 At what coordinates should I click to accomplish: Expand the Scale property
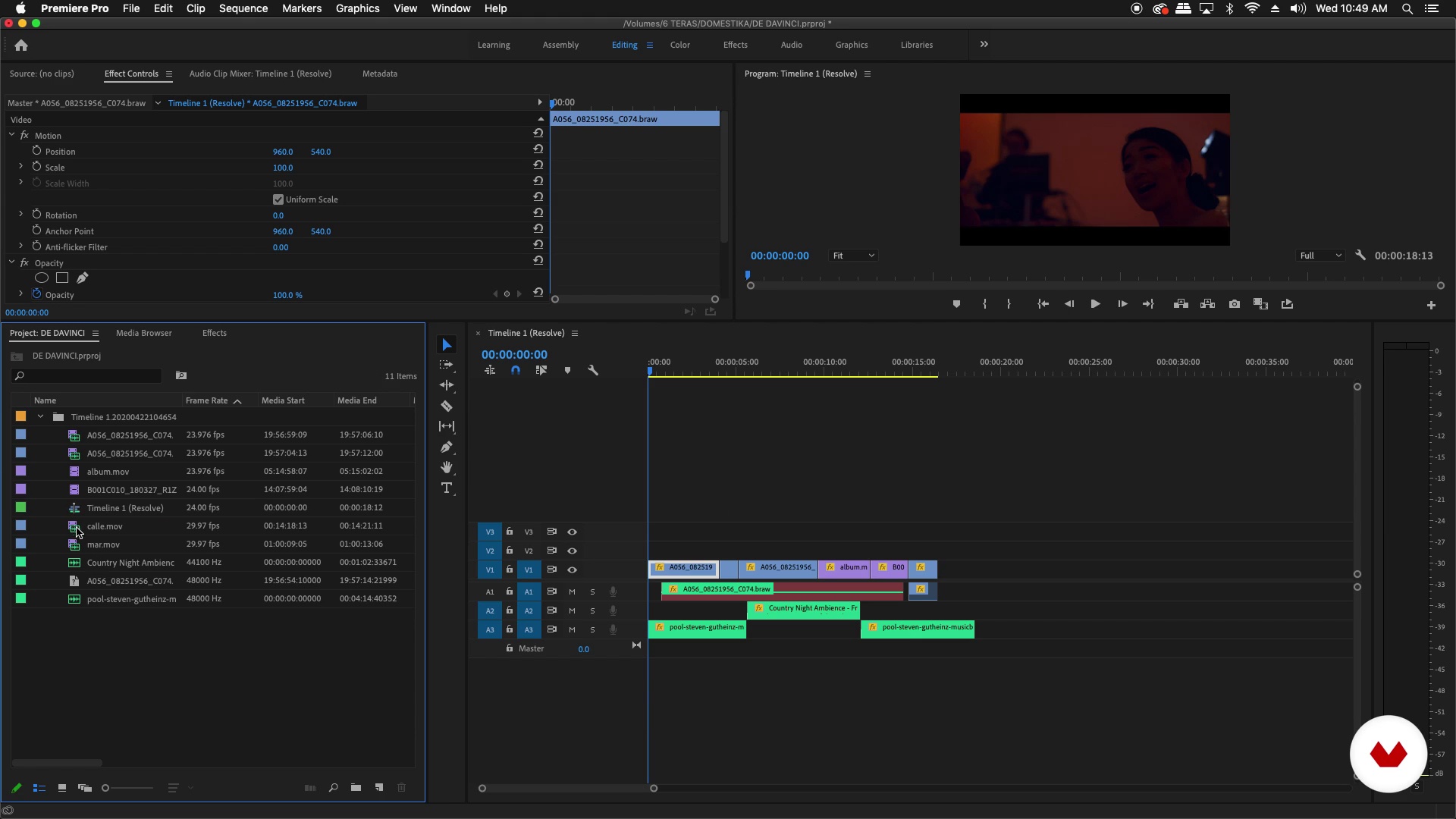[20, 166]
